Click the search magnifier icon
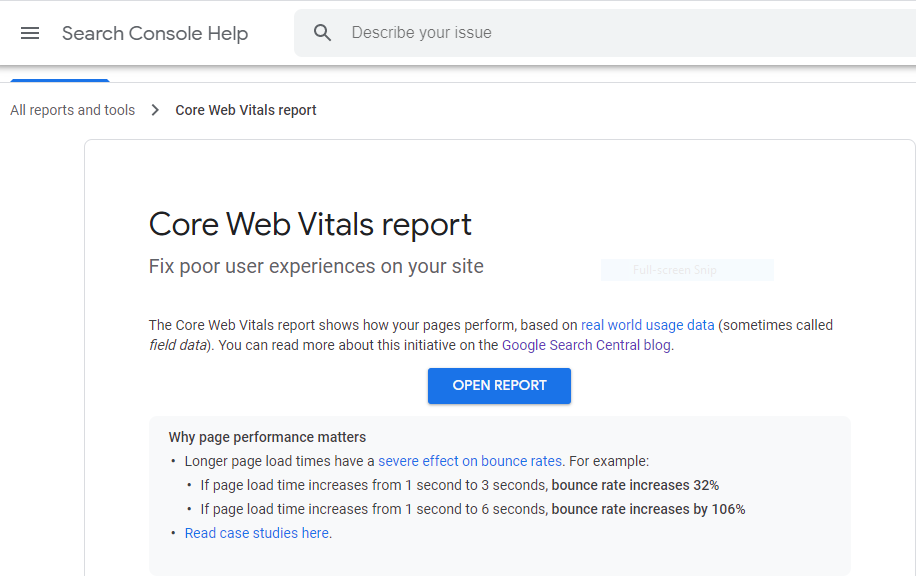Viewport: 916px width, 576px height. pyautogui.click(x=322, y=32)
